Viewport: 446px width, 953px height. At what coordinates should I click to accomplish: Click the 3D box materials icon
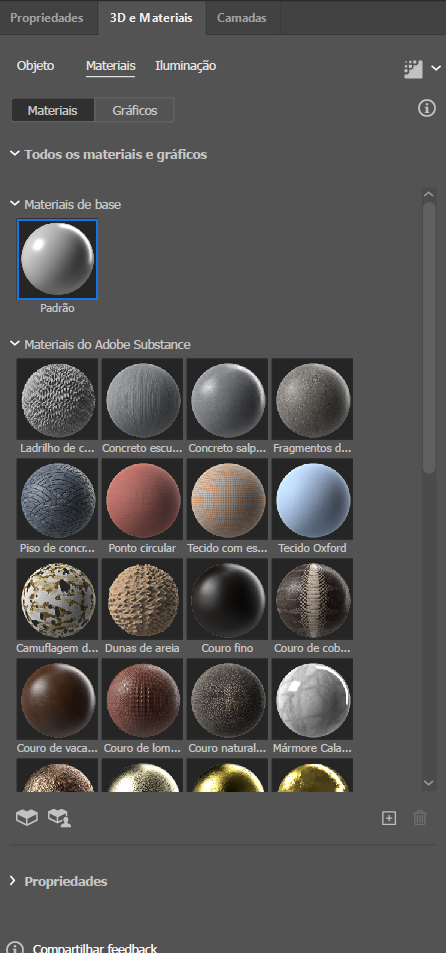pos(27,817)
